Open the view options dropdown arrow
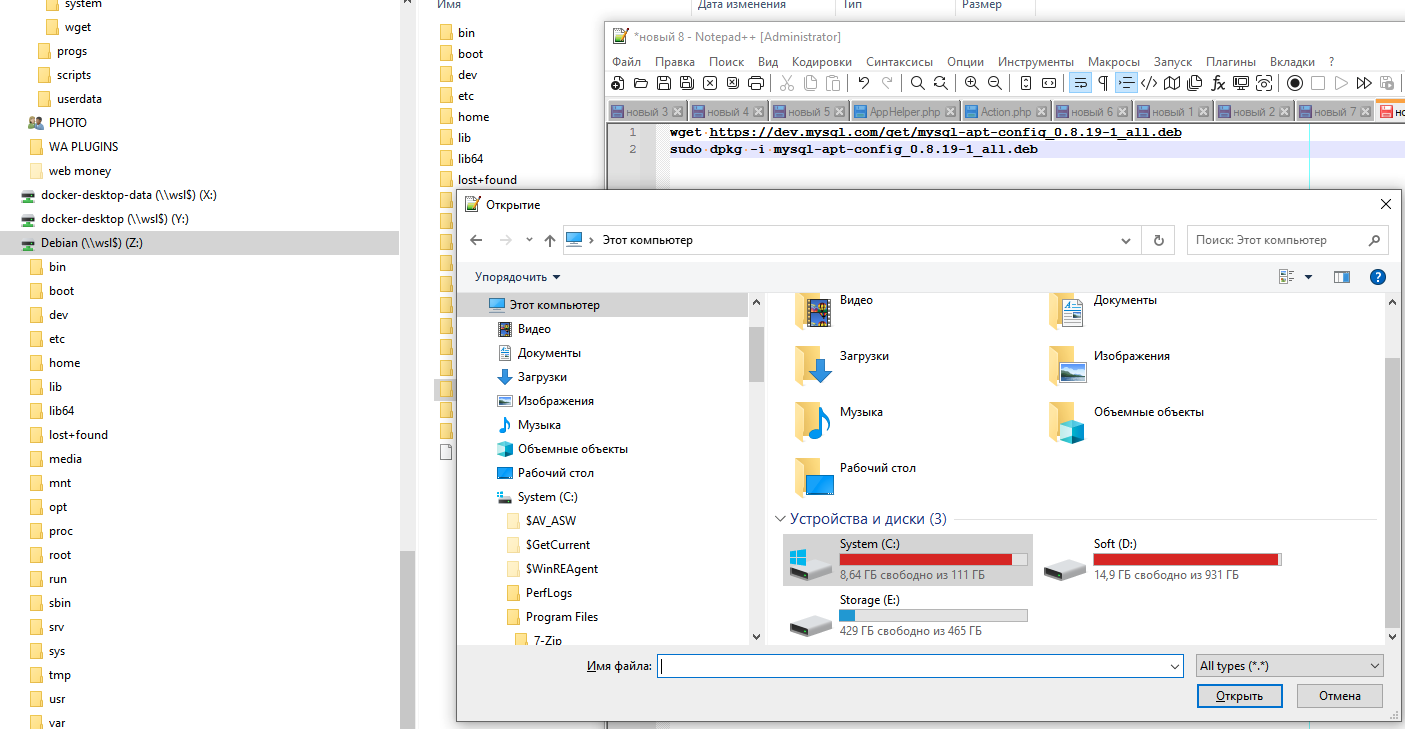 tap(1308, 277)
